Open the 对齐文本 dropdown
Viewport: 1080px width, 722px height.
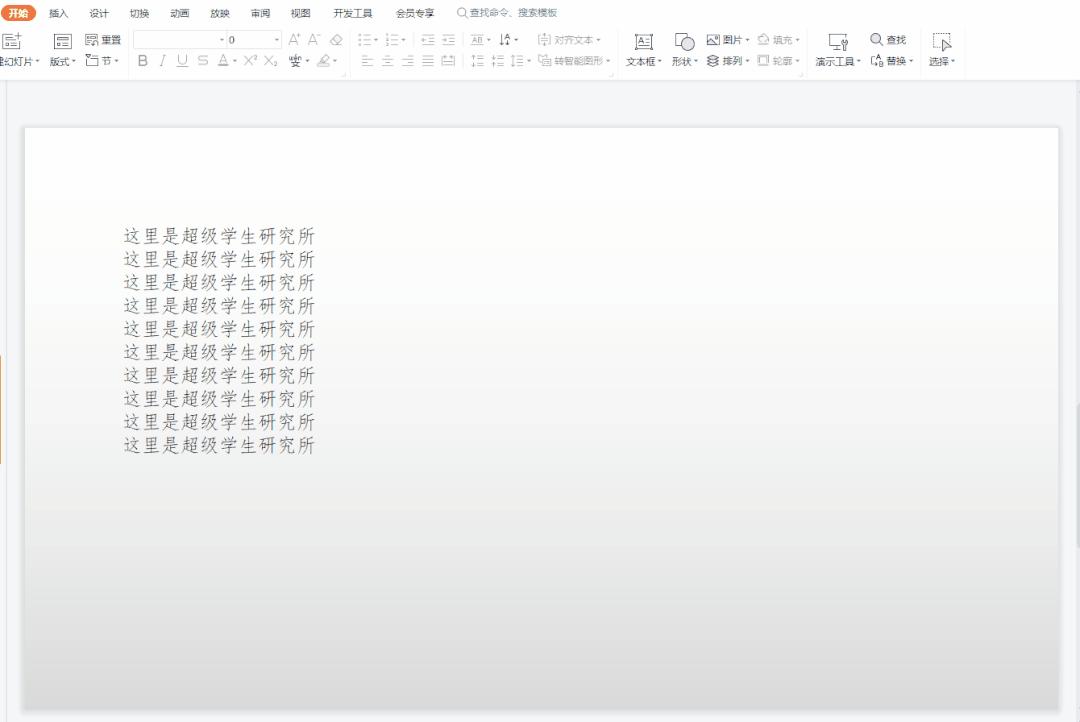(x=569, y=40)
